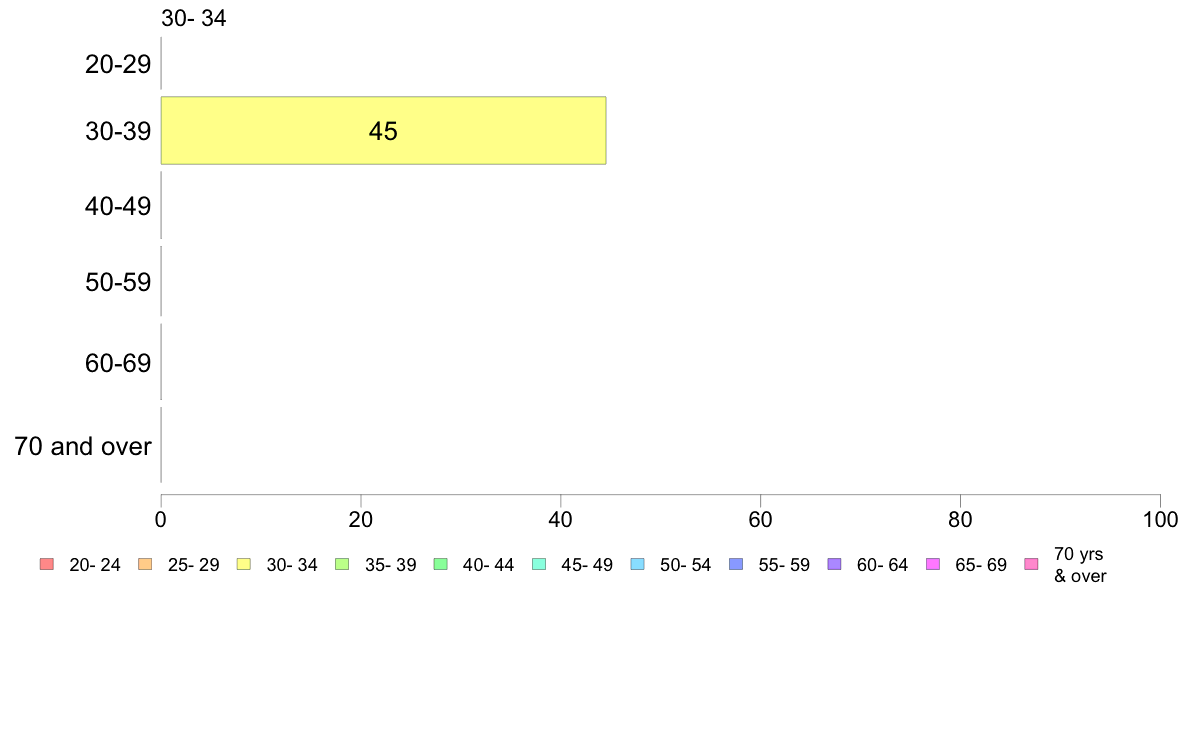1188x736 pixels.
Task: Toggle the 55- 59 legend swatch
Action: pos(736,564)
